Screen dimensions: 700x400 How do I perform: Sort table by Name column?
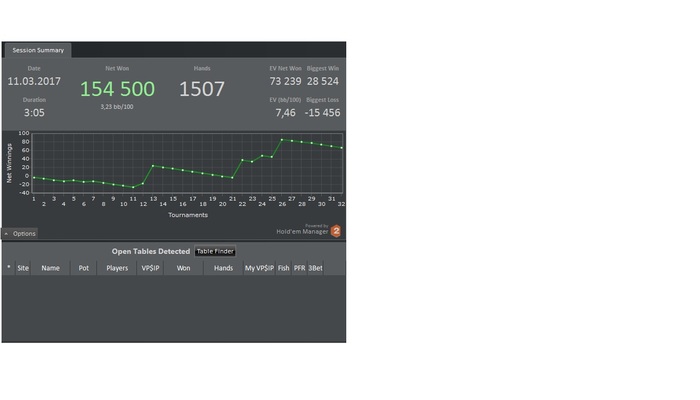pyautogui.click(x=50, y=268)
